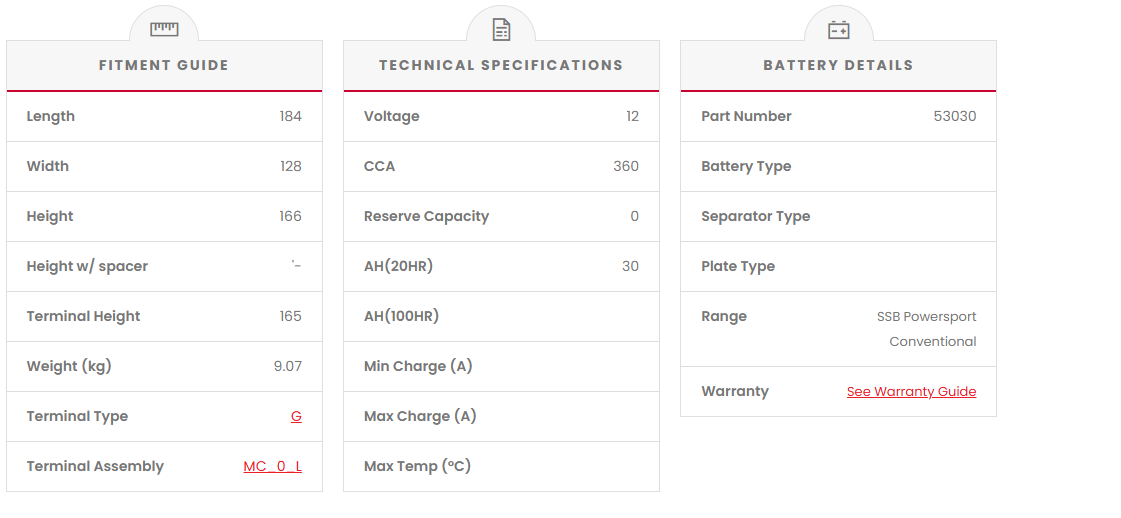
Task: Click the battery icon above Battery Details
Action: click(838, 30)
